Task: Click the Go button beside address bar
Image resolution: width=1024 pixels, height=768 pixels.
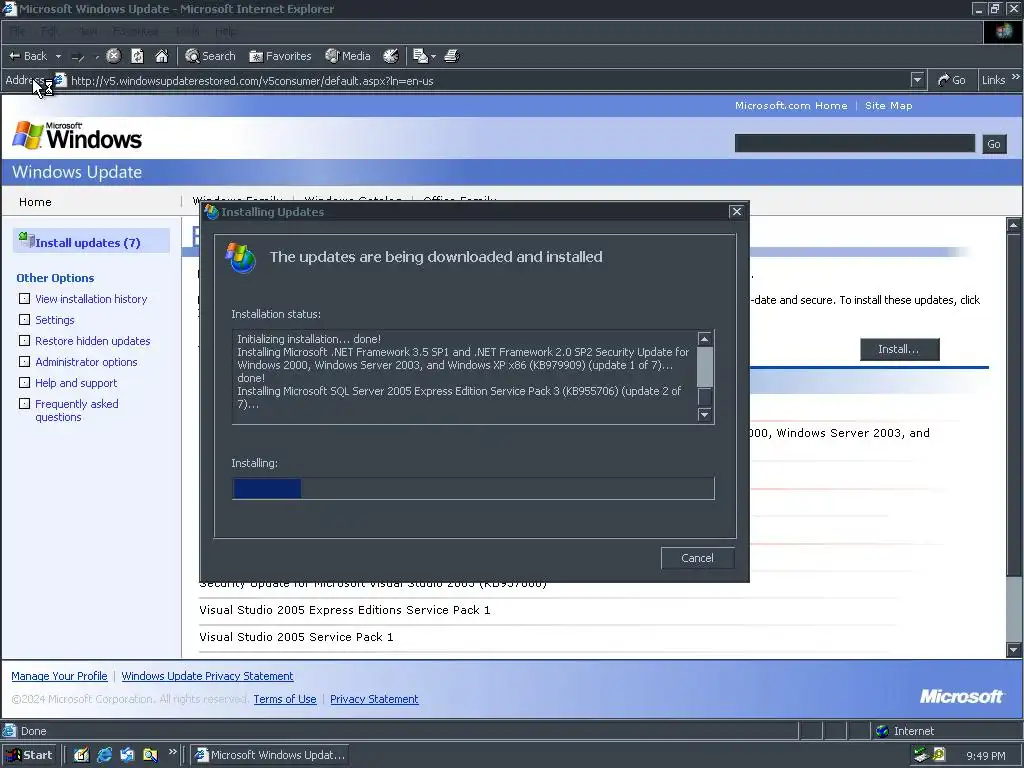Action: point(952,80)
